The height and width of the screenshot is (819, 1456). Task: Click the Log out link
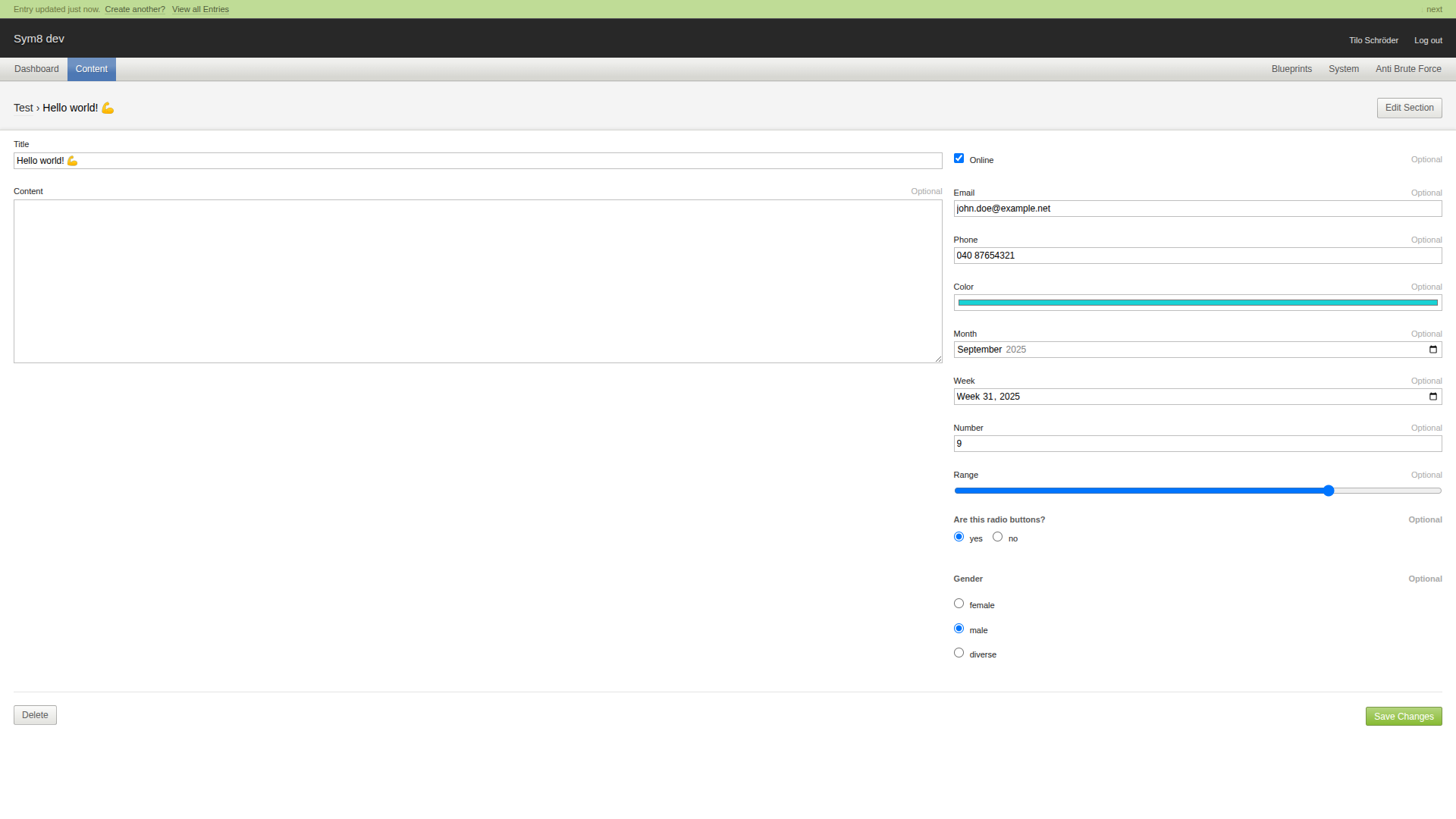point(1427,40)
